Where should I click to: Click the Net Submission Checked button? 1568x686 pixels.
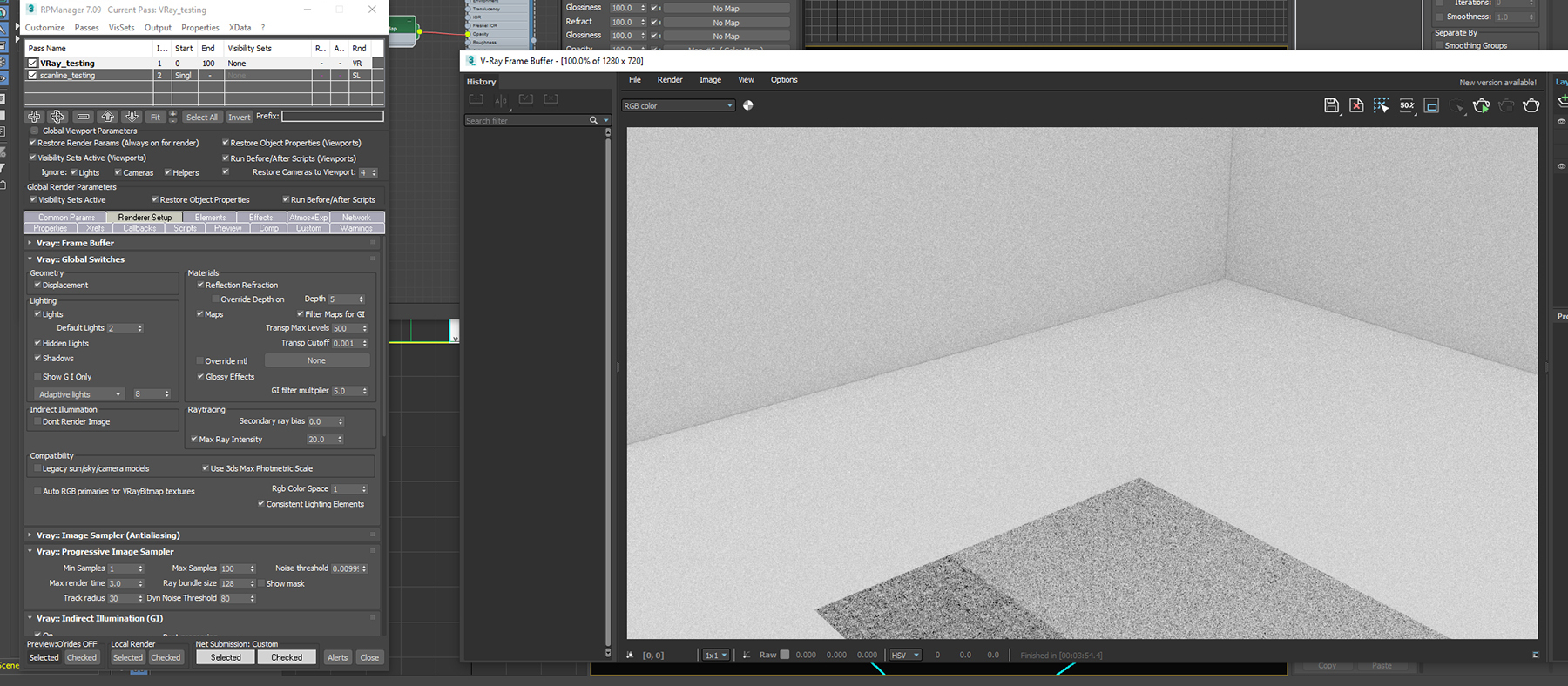pyautogui.click(x=287, y=657)
